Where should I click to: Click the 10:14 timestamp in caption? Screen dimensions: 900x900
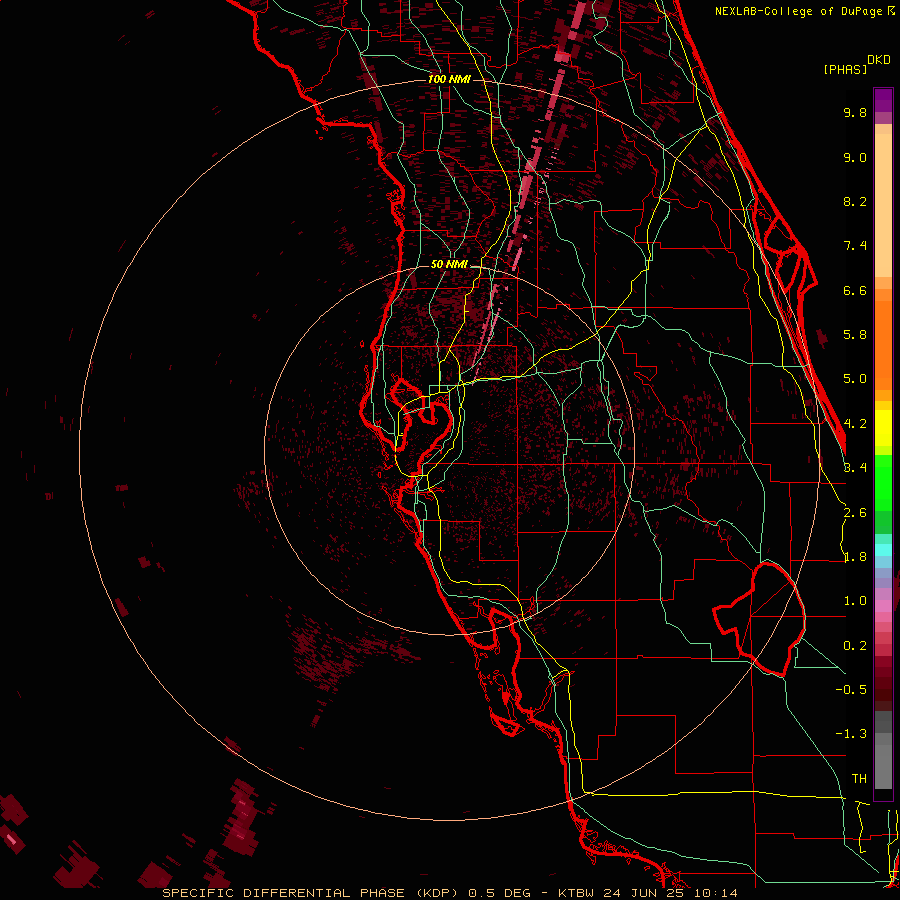(x=715, y=893)
